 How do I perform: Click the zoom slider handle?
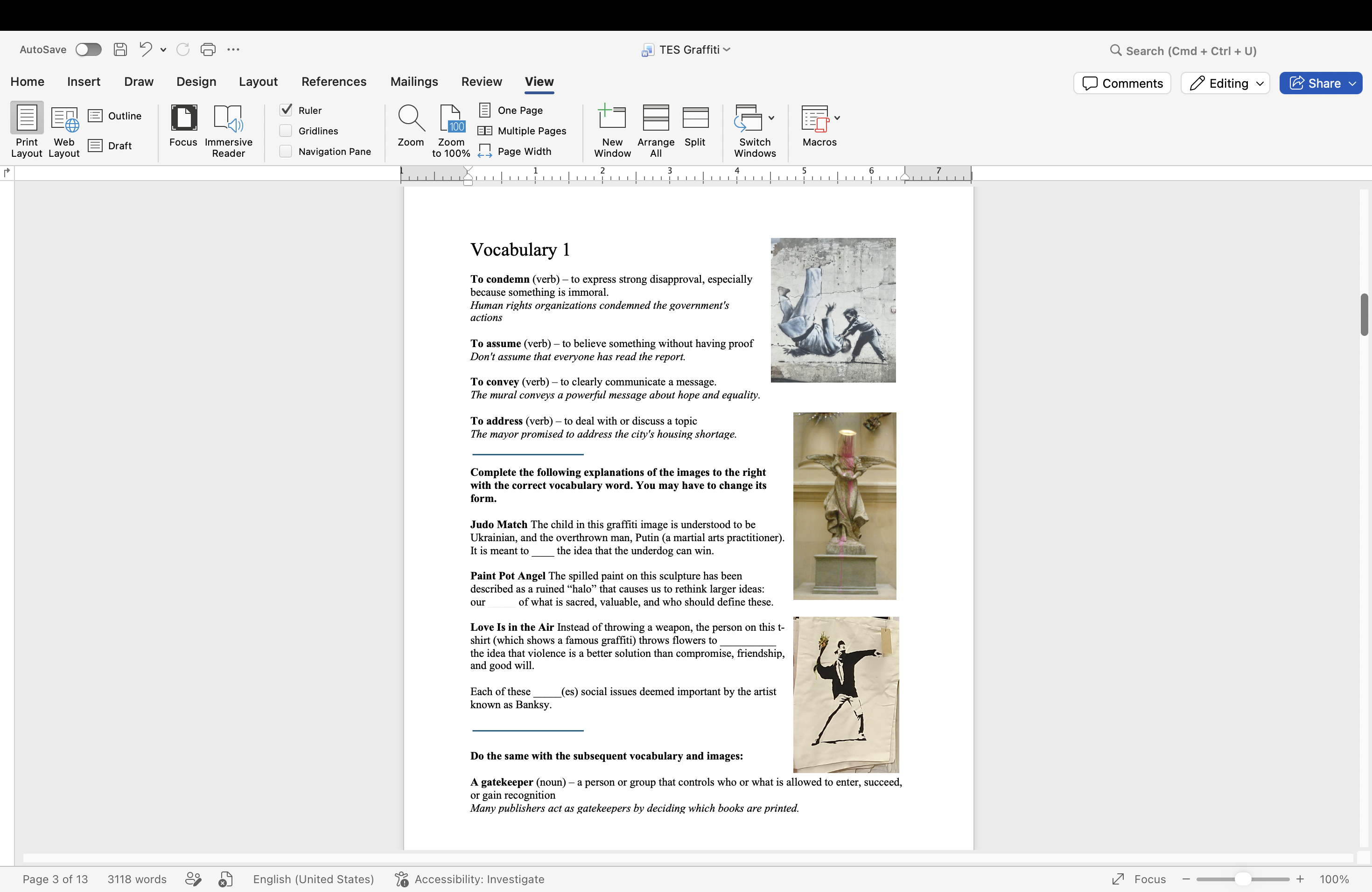click(1242, 879)
